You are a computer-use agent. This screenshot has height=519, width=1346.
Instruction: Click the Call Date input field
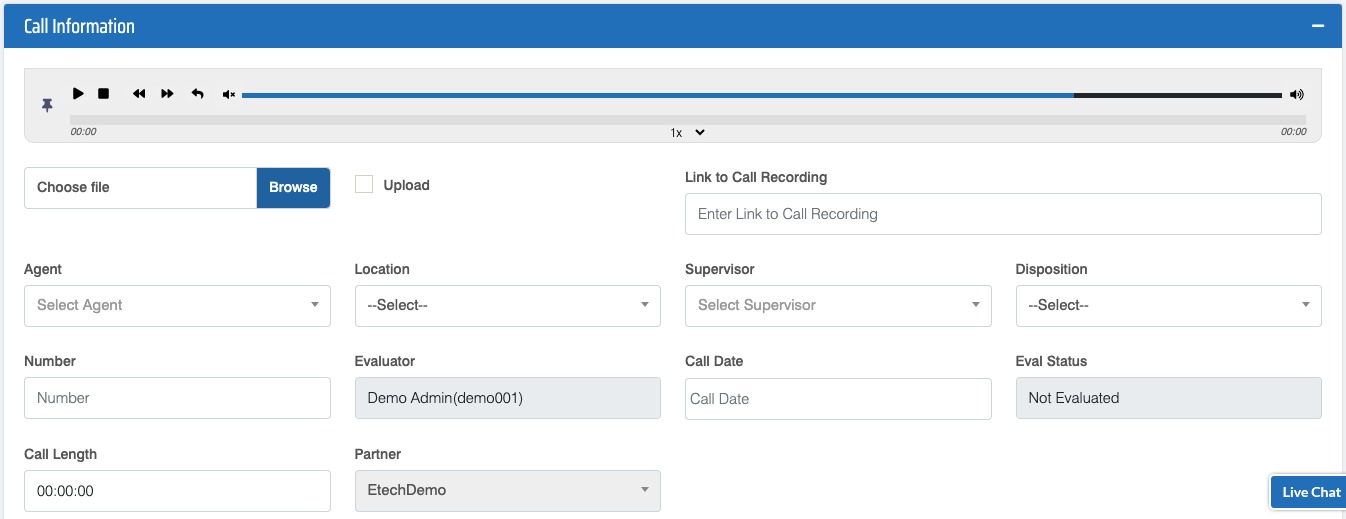[x=837, y=399]
